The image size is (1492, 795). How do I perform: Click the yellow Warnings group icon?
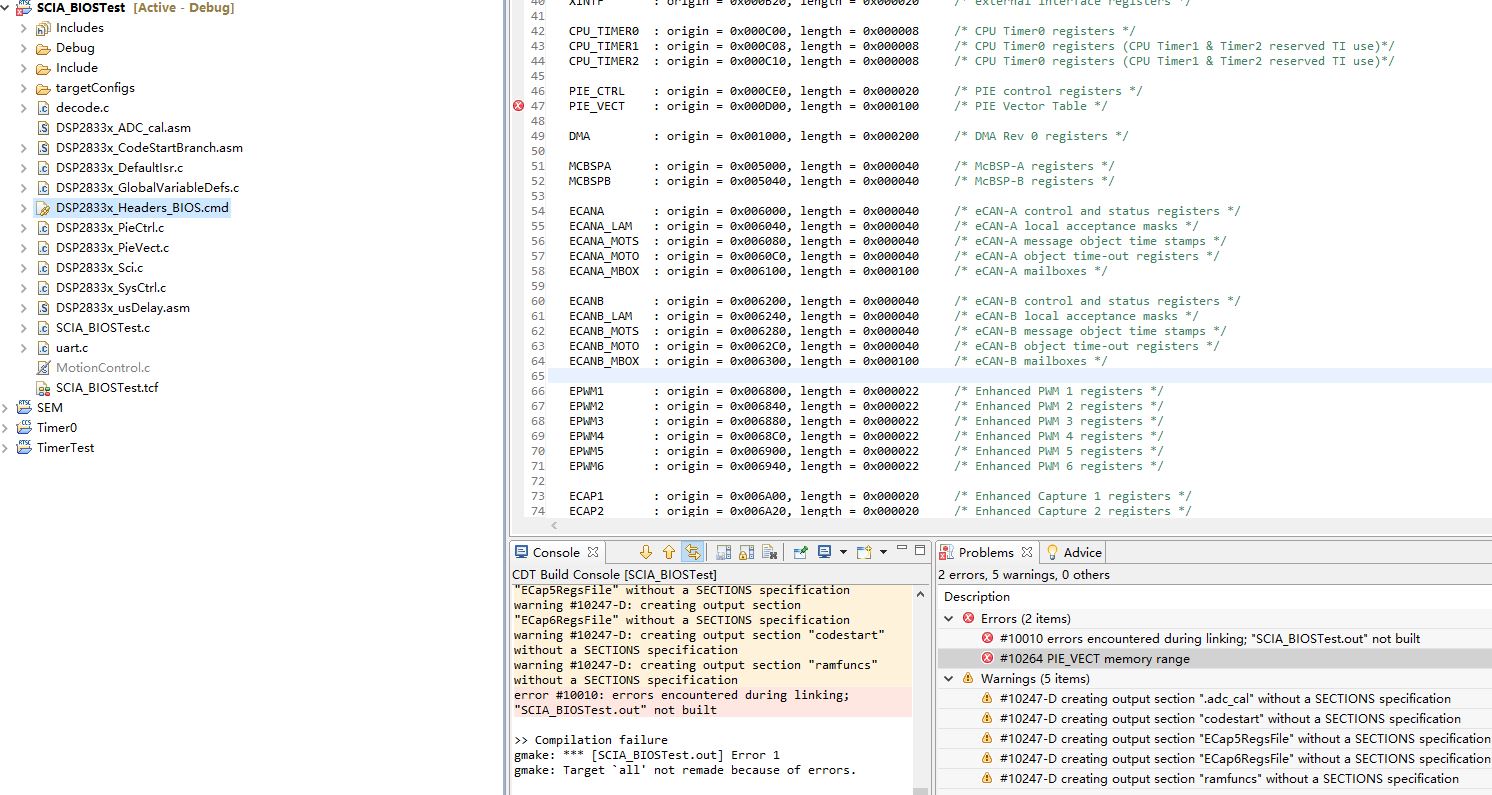968,679
